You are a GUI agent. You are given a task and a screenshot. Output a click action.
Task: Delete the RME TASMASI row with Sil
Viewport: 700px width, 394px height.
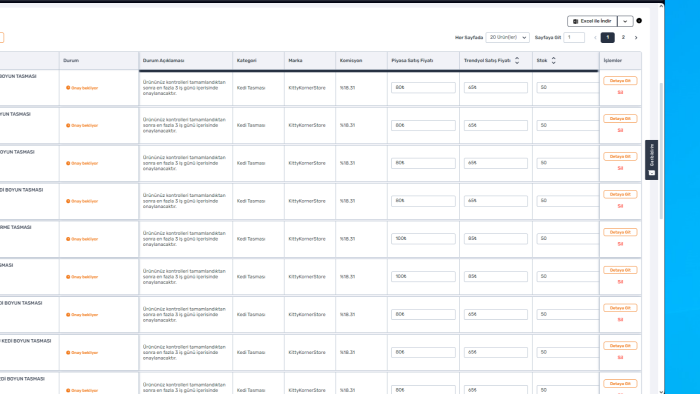click(620, 244)
